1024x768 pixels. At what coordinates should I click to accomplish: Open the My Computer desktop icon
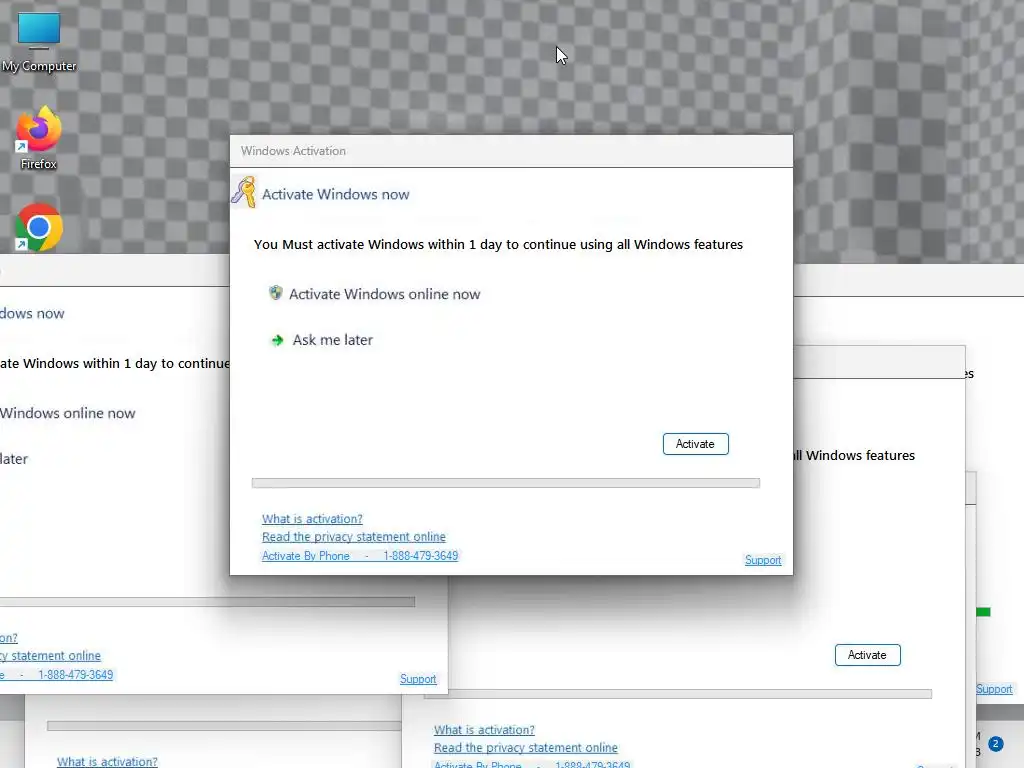tap(39, 40)
